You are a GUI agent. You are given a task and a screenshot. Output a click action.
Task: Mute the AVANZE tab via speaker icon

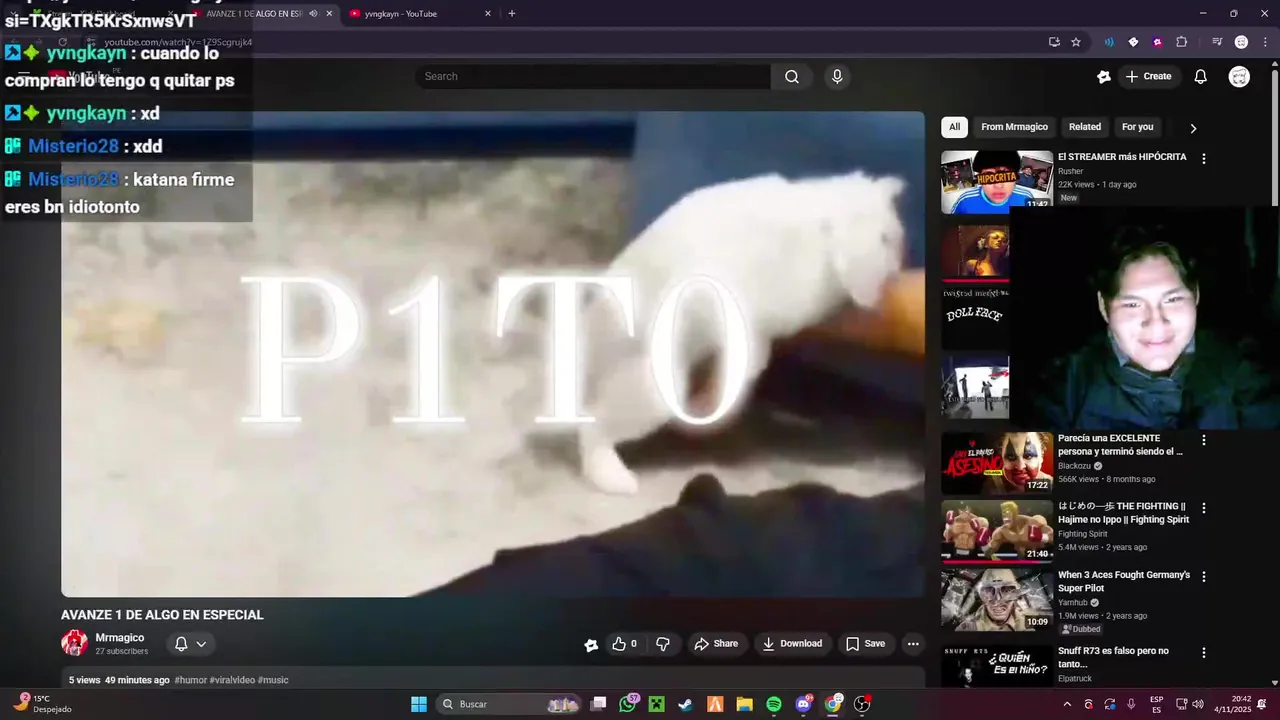(x=313, y=14)
